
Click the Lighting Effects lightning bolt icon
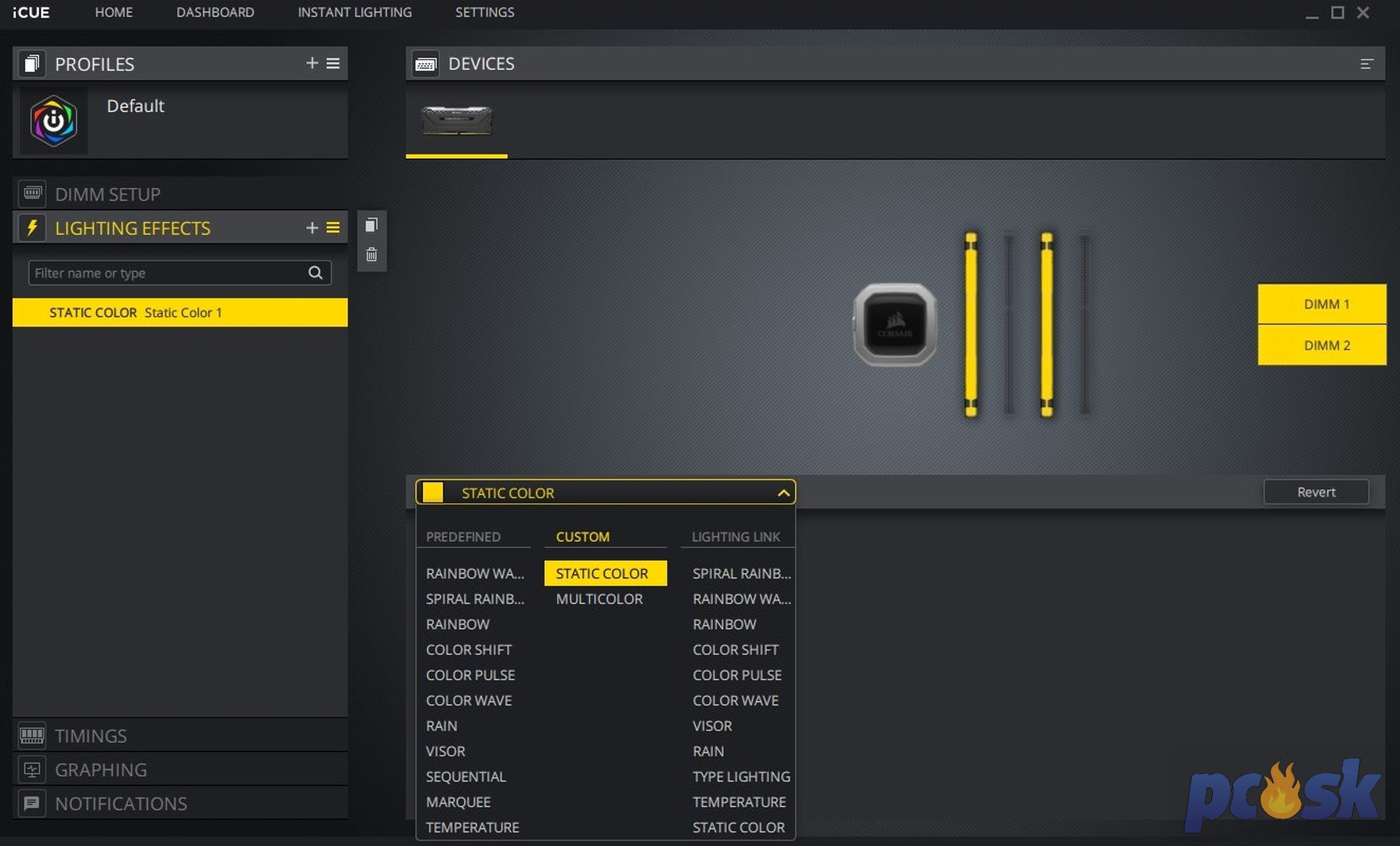(x=32, y=227)
